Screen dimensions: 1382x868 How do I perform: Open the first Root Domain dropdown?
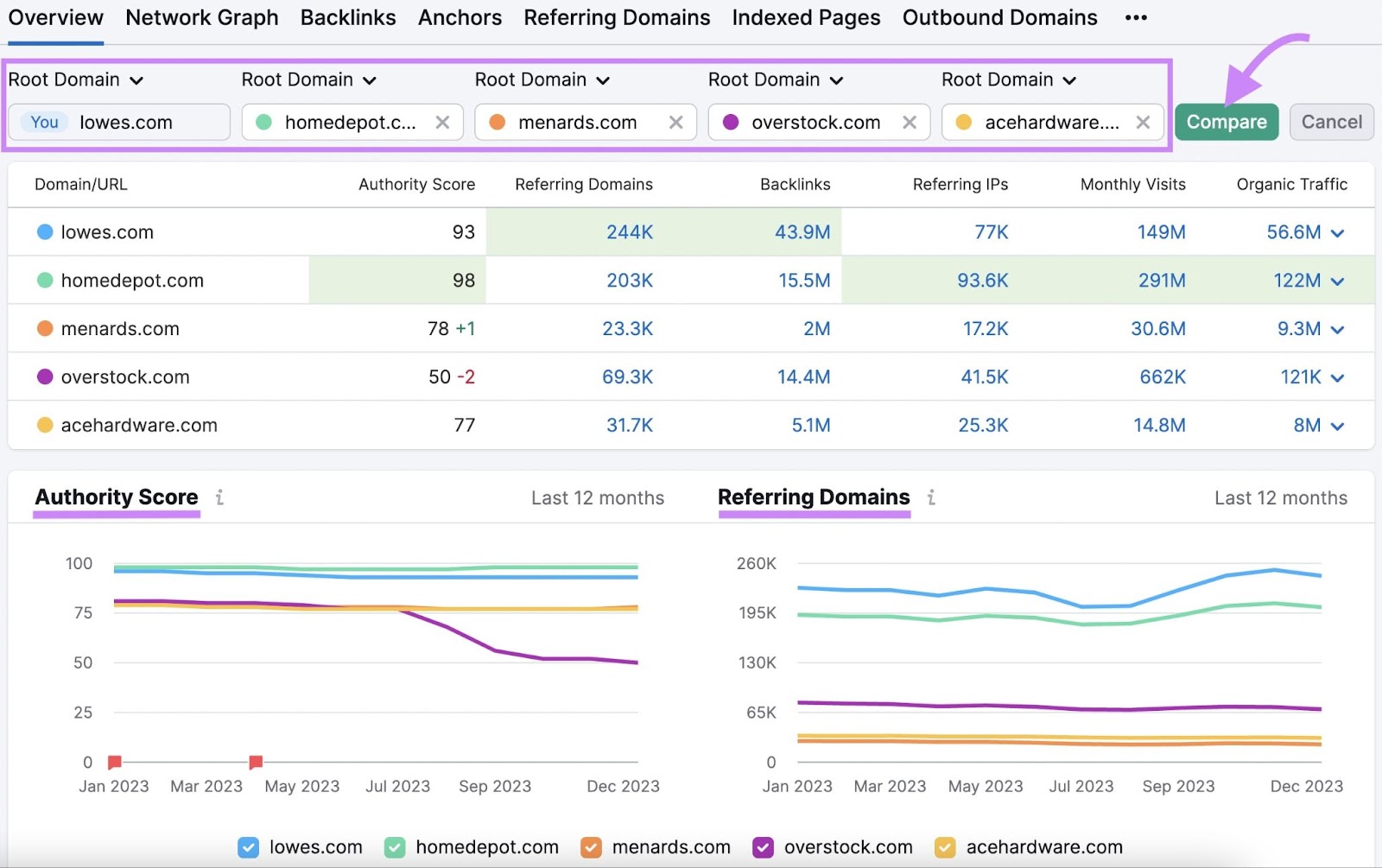click(x=76, y=79)
